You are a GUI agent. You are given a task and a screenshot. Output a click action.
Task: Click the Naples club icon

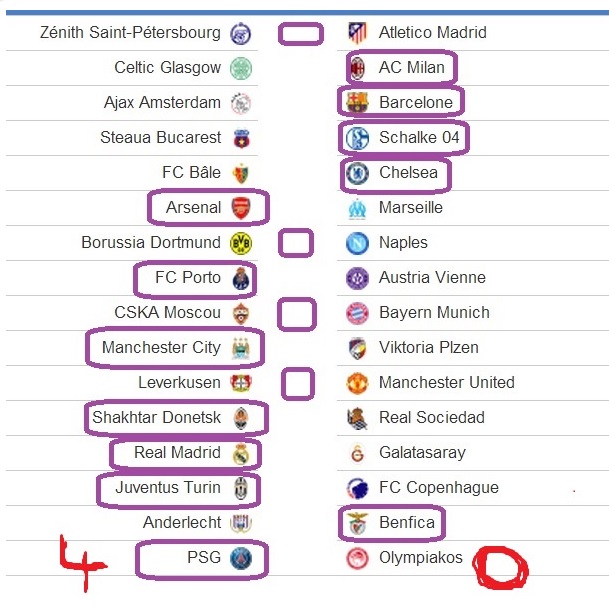[357, 243]
